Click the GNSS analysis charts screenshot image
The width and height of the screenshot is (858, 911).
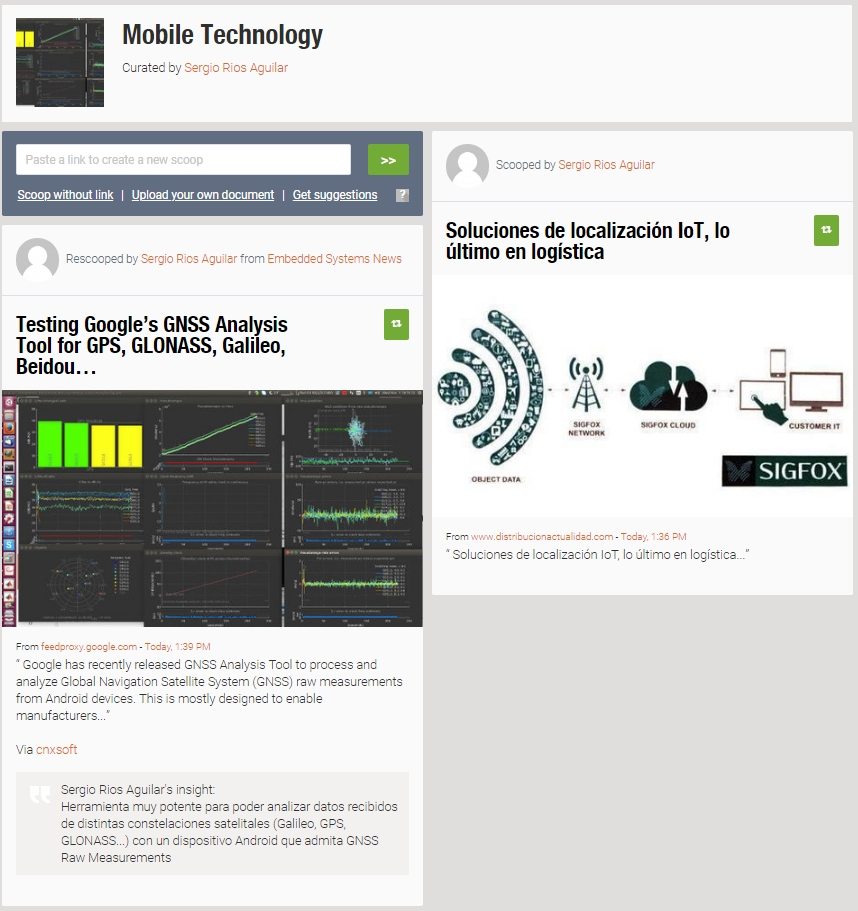coord(212,508)
